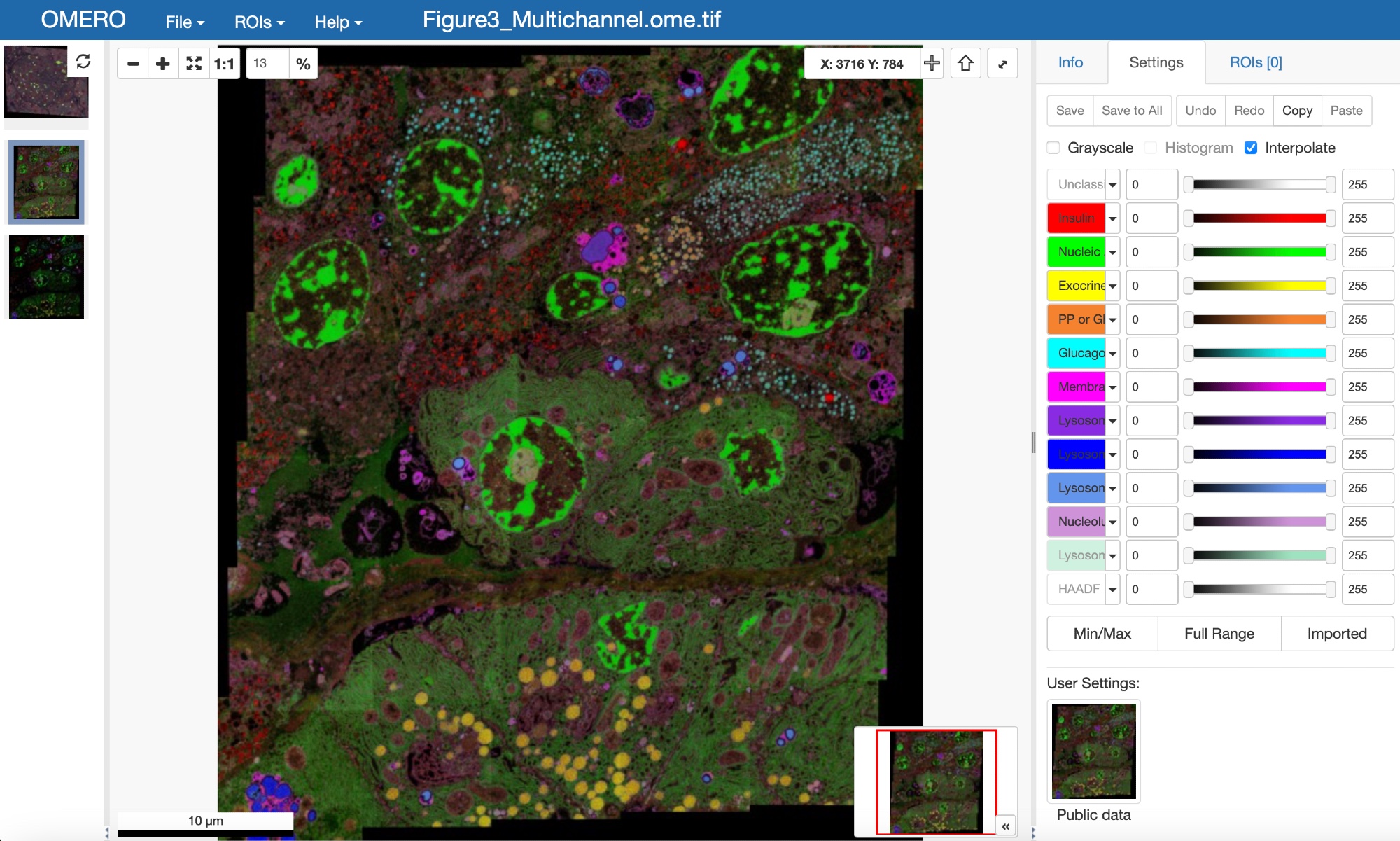Open the ROIs [0] tab
1400x841 pixels.
tap(1255, 62)
